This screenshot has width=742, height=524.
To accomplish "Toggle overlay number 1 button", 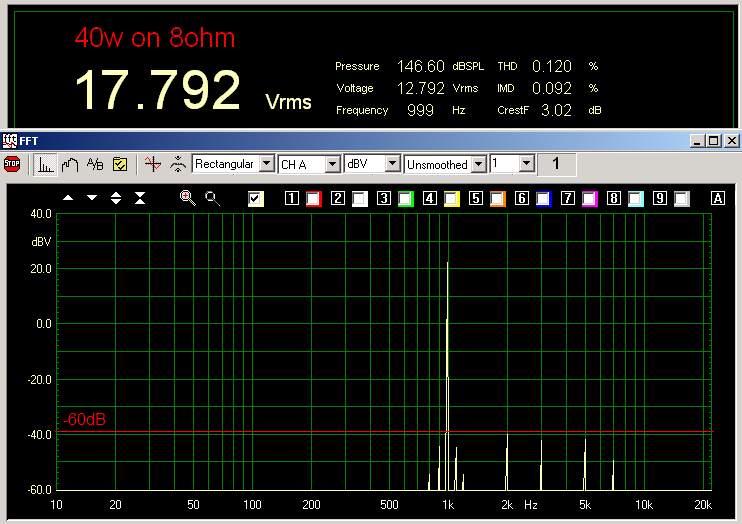I will pos(292,198).
